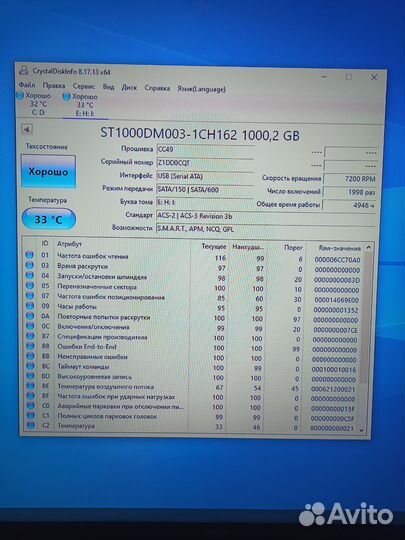This screenshot has height=540, width=405.
Task: Click the total work time field 4946 ч
Action: [349, 205]
